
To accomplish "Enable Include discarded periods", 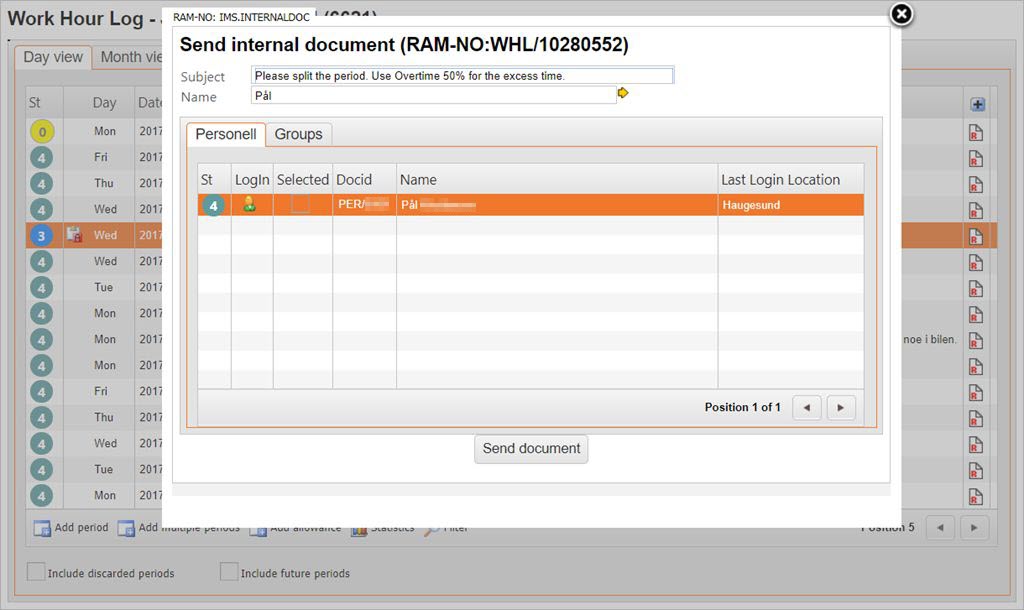I will 36,572.
